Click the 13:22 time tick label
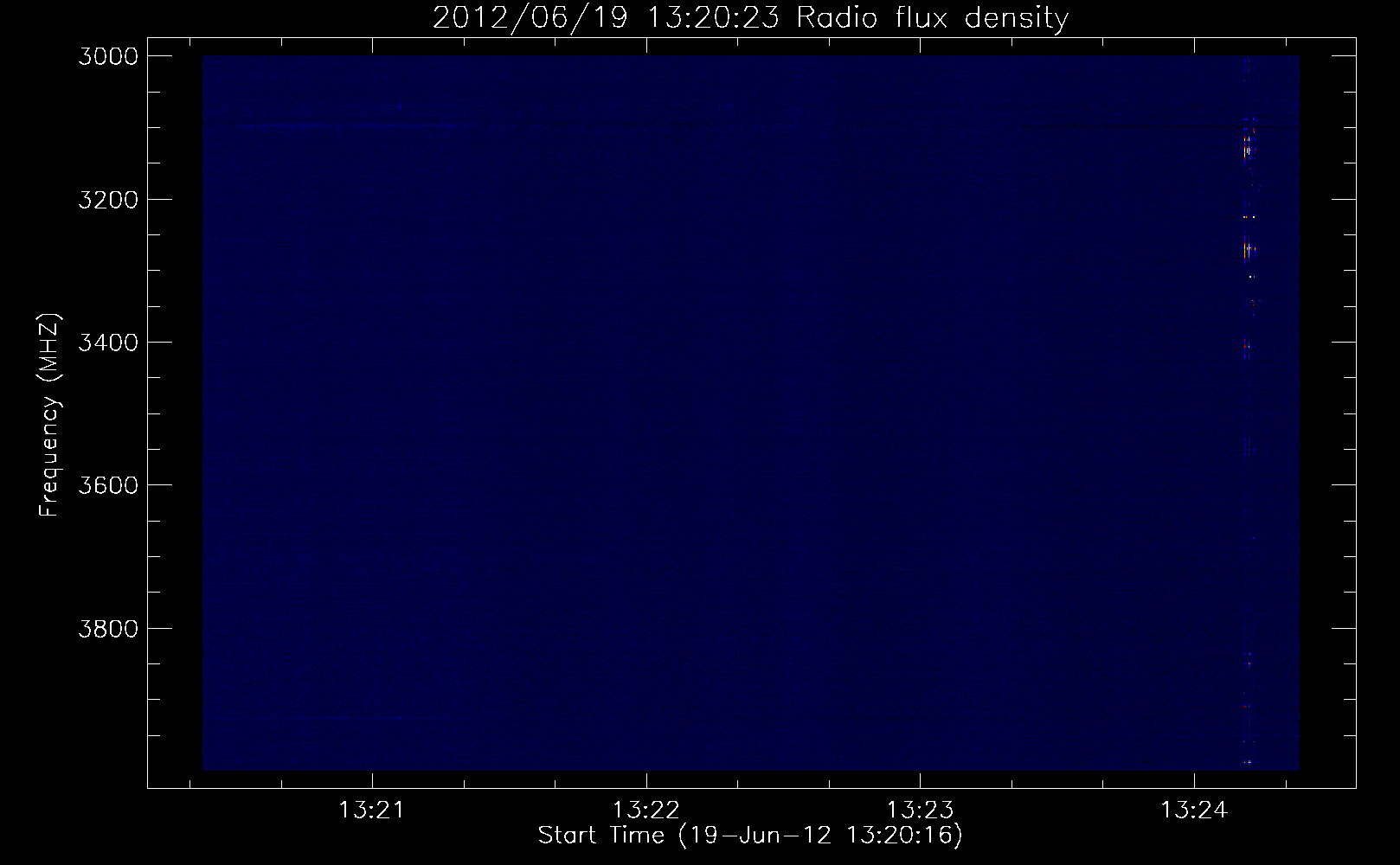The width and height of the screenshot is (1400, 865). (646, 811)
